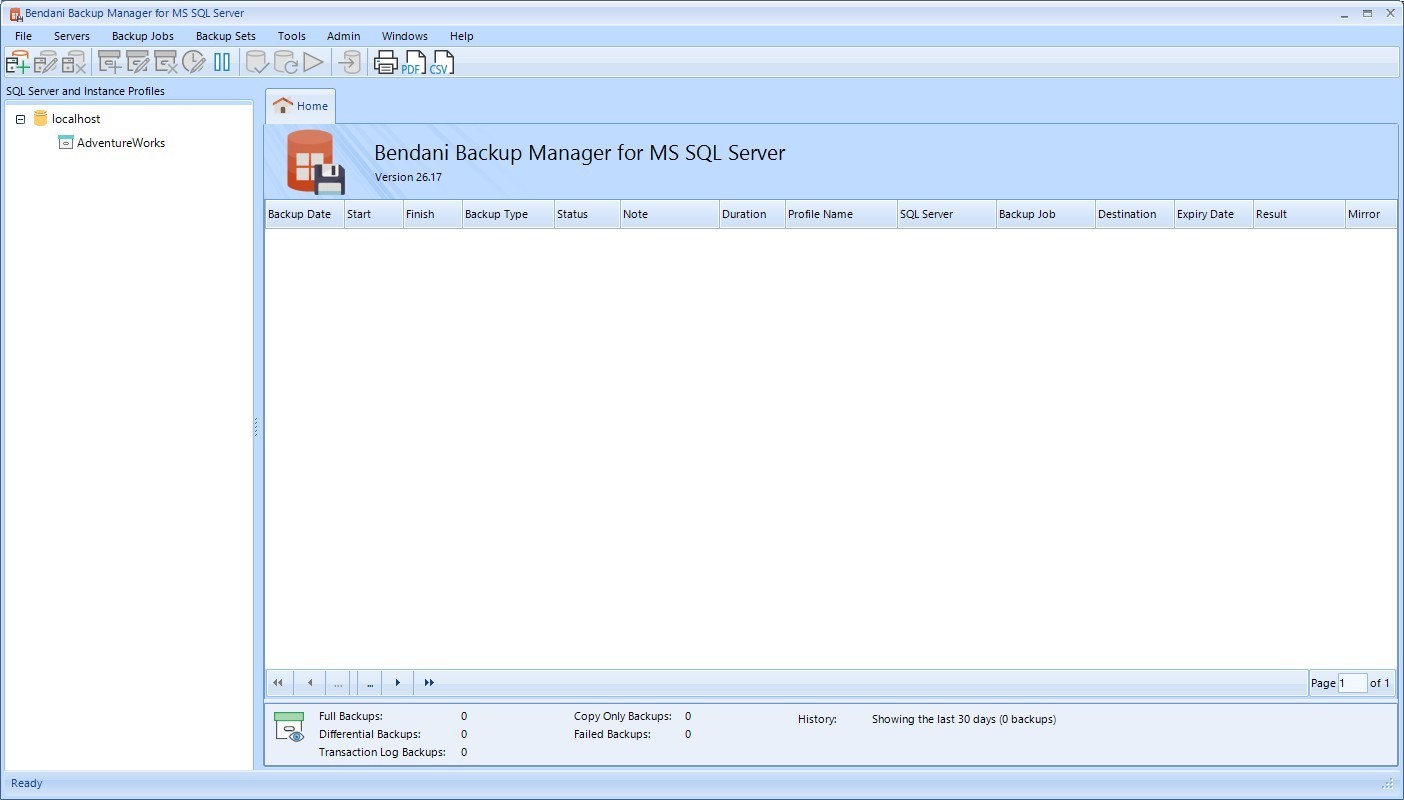1404x800 pixels.
Task: Open the Backup Jobs menu
Action: click(143, 36)
